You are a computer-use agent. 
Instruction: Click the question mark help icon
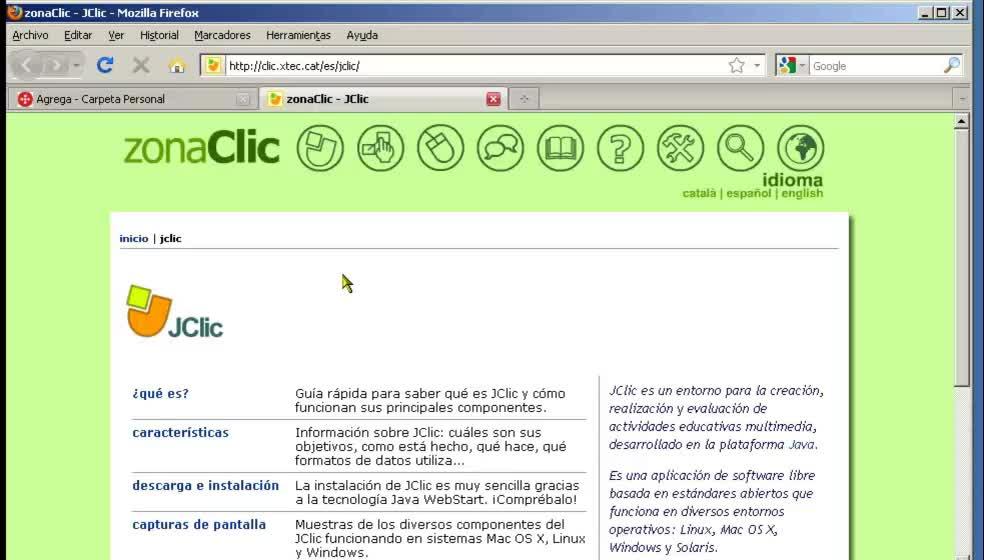click(620, 148)
